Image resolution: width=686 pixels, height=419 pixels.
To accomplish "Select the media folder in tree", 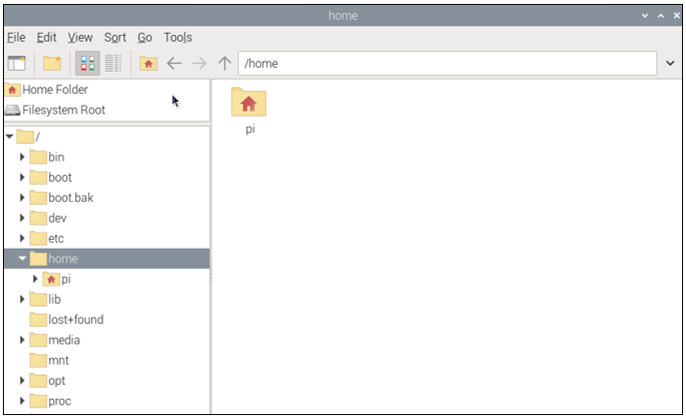I will pos(55,340).
